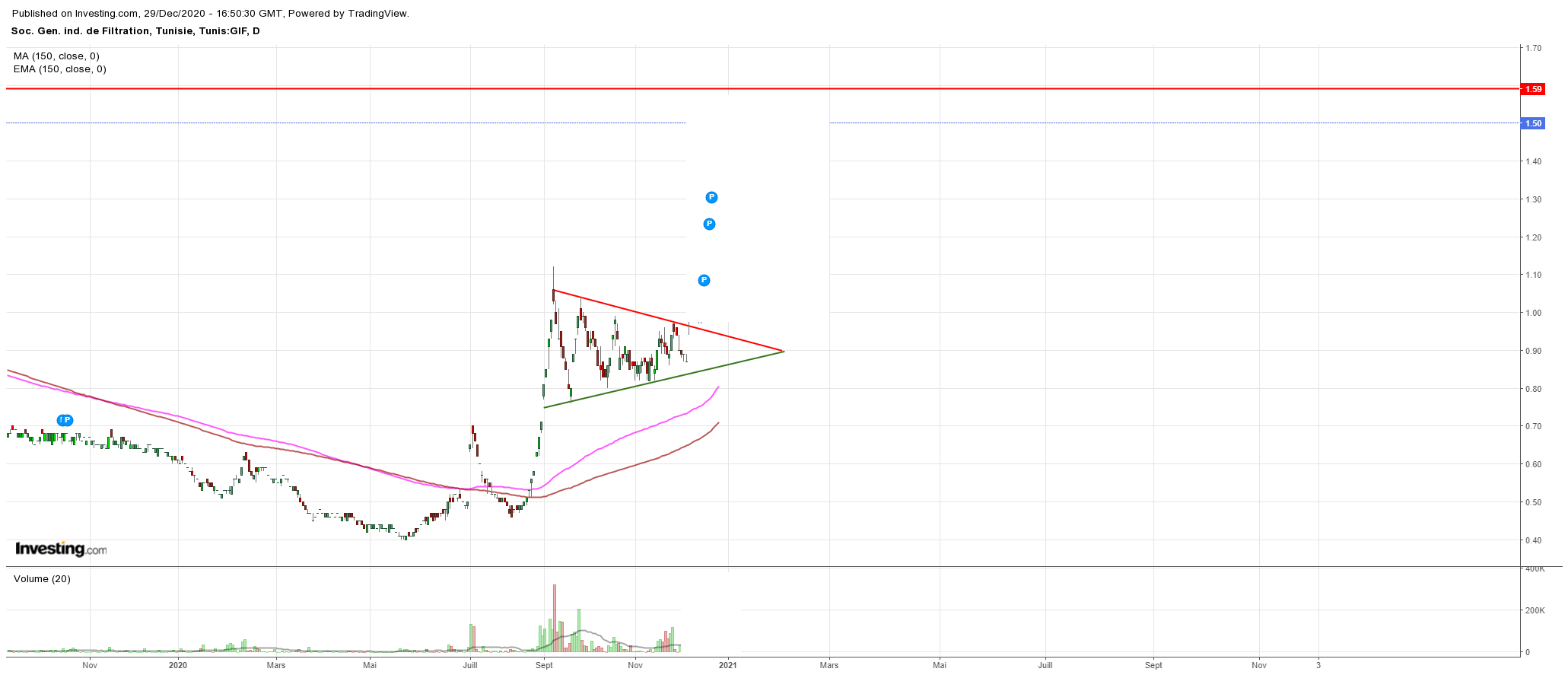Click the Published on Investing.com header line

point(211,14)
